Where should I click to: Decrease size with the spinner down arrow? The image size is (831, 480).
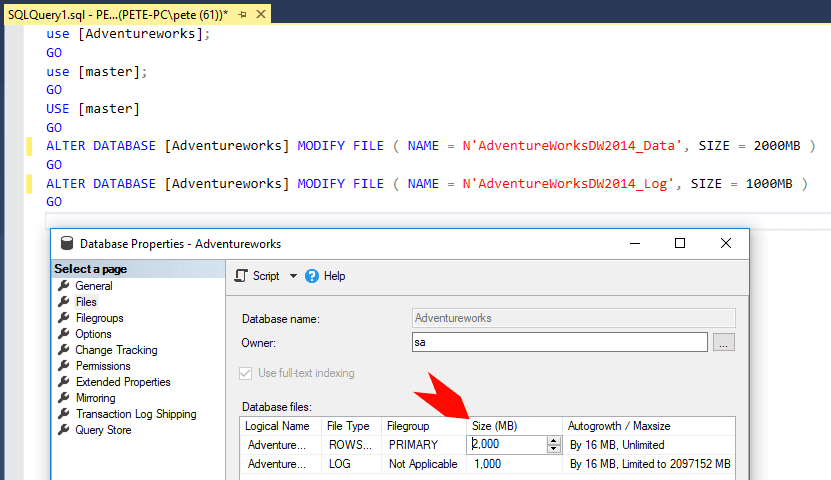point(554,449)
